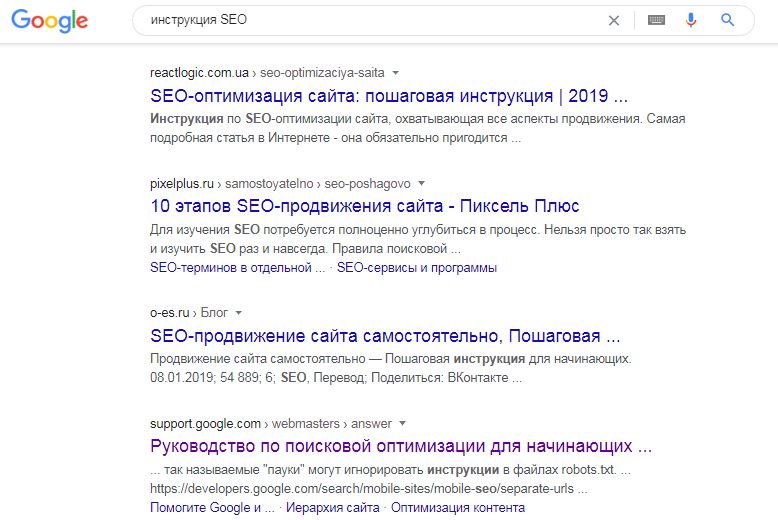The height and width of the screenshot is (520, 778).
Task: Clear the search query with X icon
Action: pyautogui.click(x=614, y=20)
